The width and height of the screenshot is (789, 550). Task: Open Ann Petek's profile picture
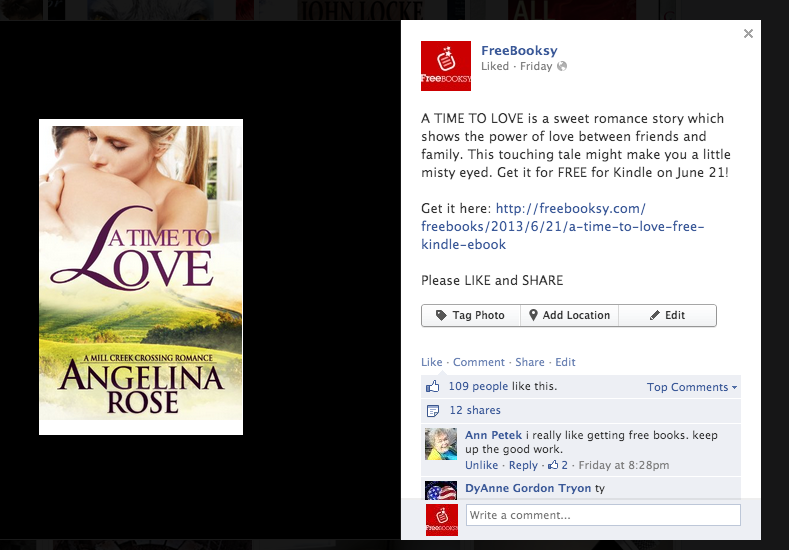[441, 444]
